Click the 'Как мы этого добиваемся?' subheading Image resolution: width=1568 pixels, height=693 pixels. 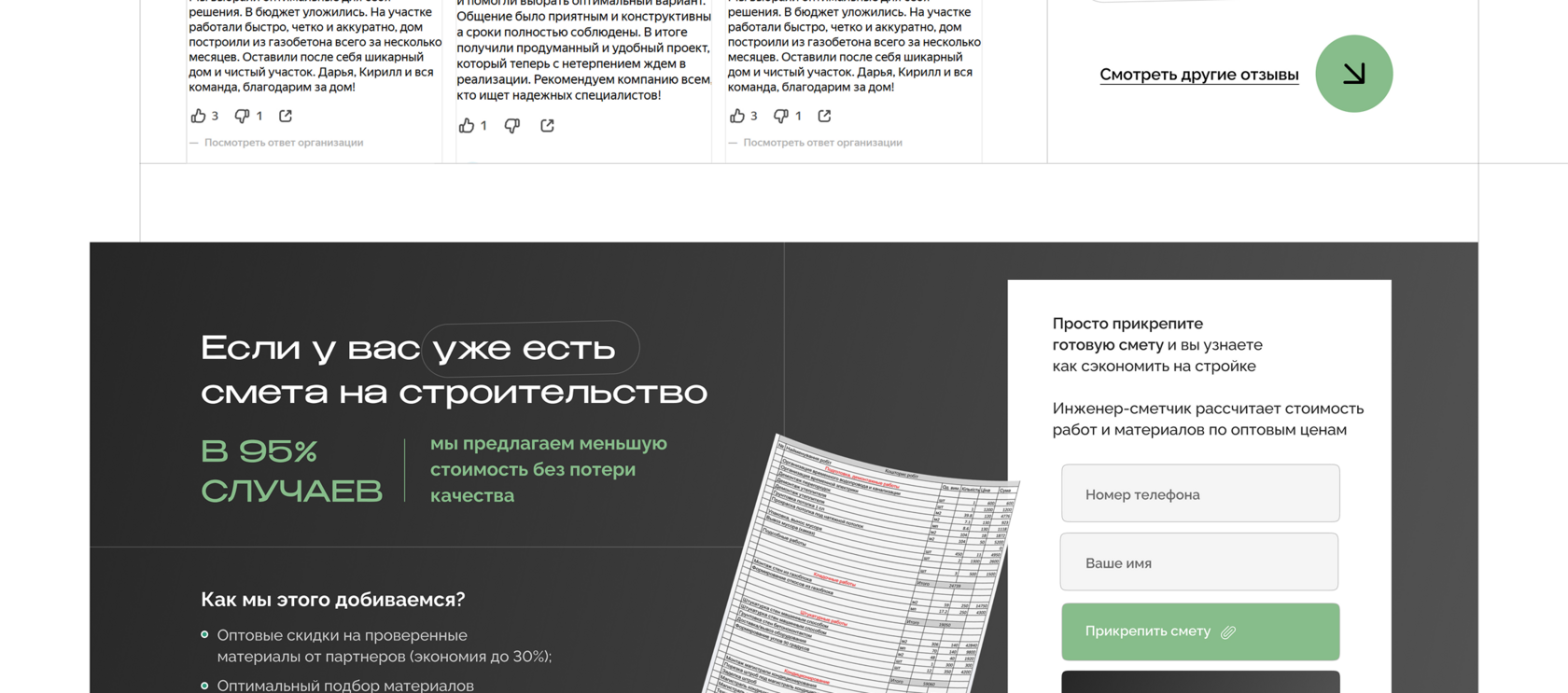click(332, 600)
